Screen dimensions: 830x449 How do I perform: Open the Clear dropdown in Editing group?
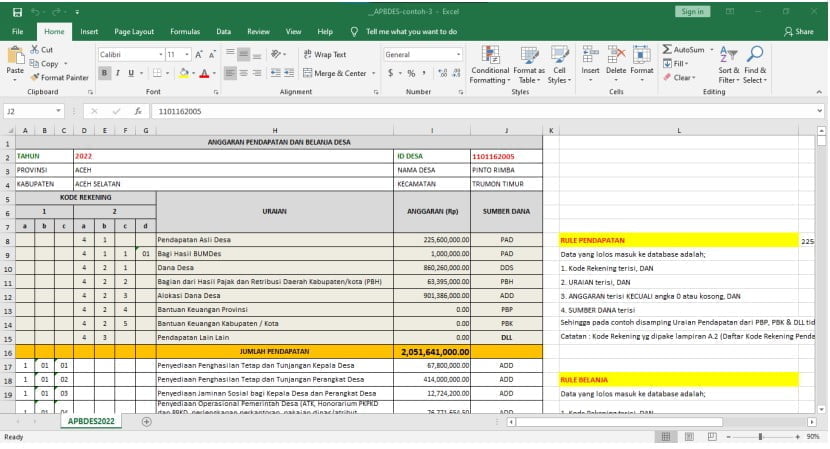coord(679,77)
